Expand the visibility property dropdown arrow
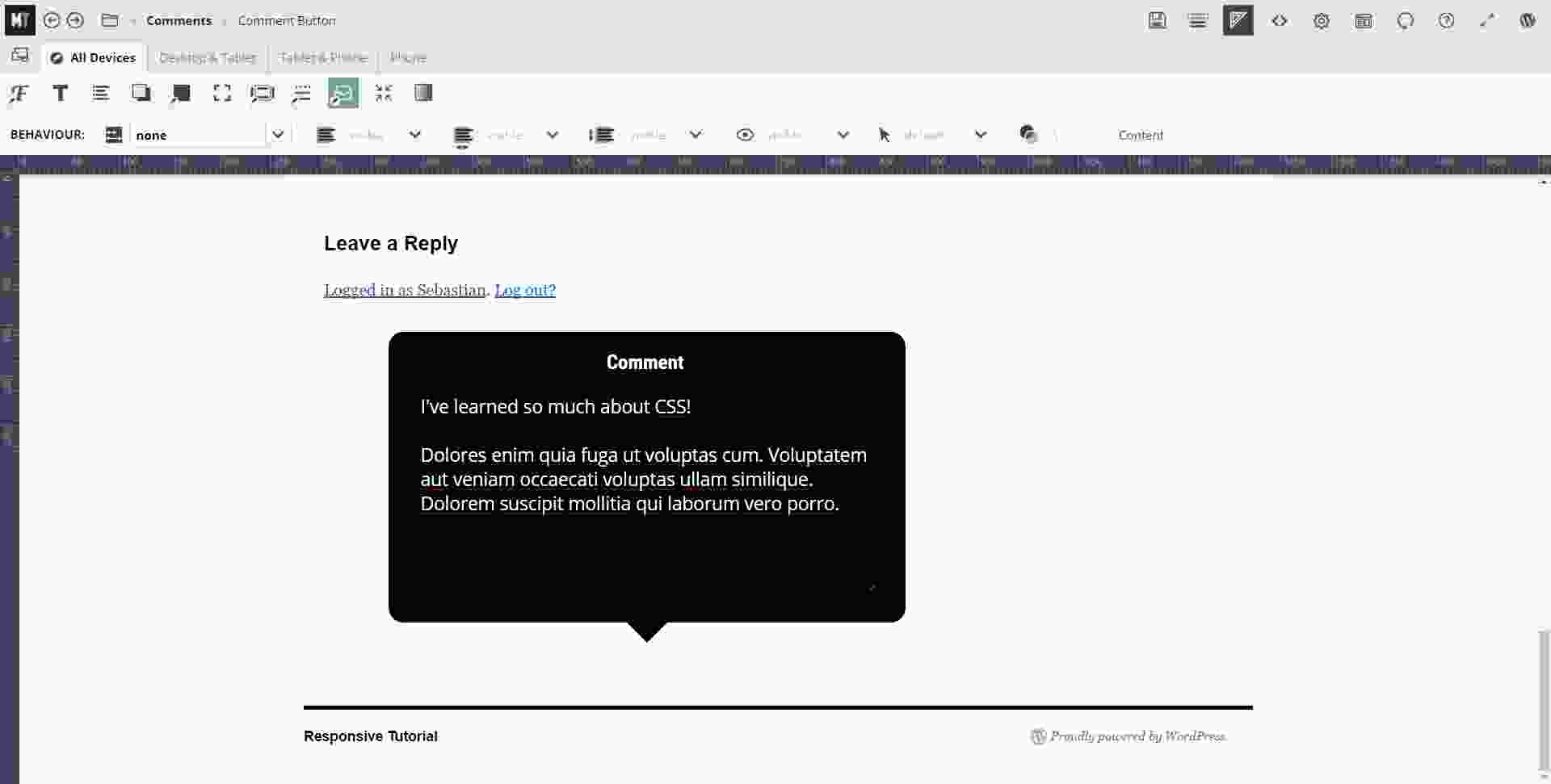 point(843,135)
